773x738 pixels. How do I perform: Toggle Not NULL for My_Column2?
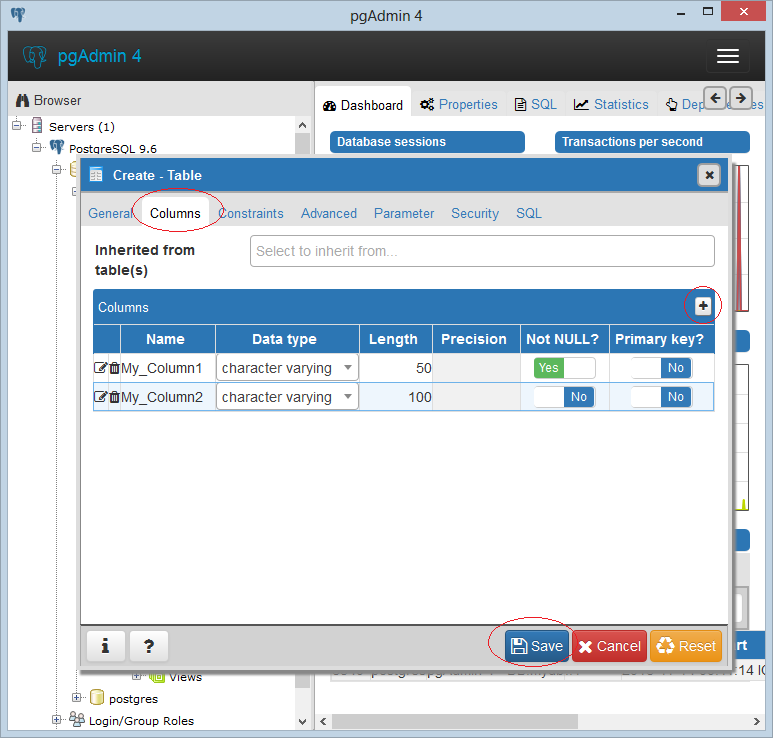pyautogui.click(x=564, y=397)
